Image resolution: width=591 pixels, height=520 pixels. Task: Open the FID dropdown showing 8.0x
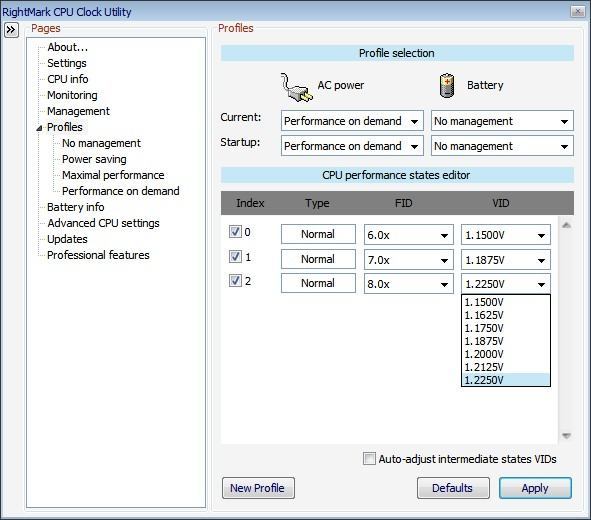tap(409, 284)
